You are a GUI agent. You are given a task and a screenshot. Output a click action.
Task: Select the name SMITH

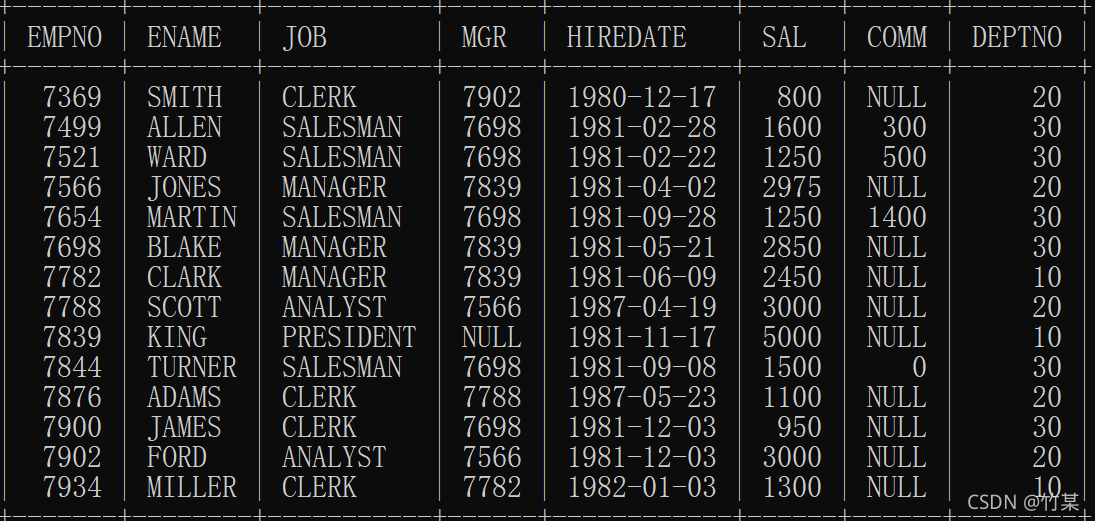coord(185,97)
